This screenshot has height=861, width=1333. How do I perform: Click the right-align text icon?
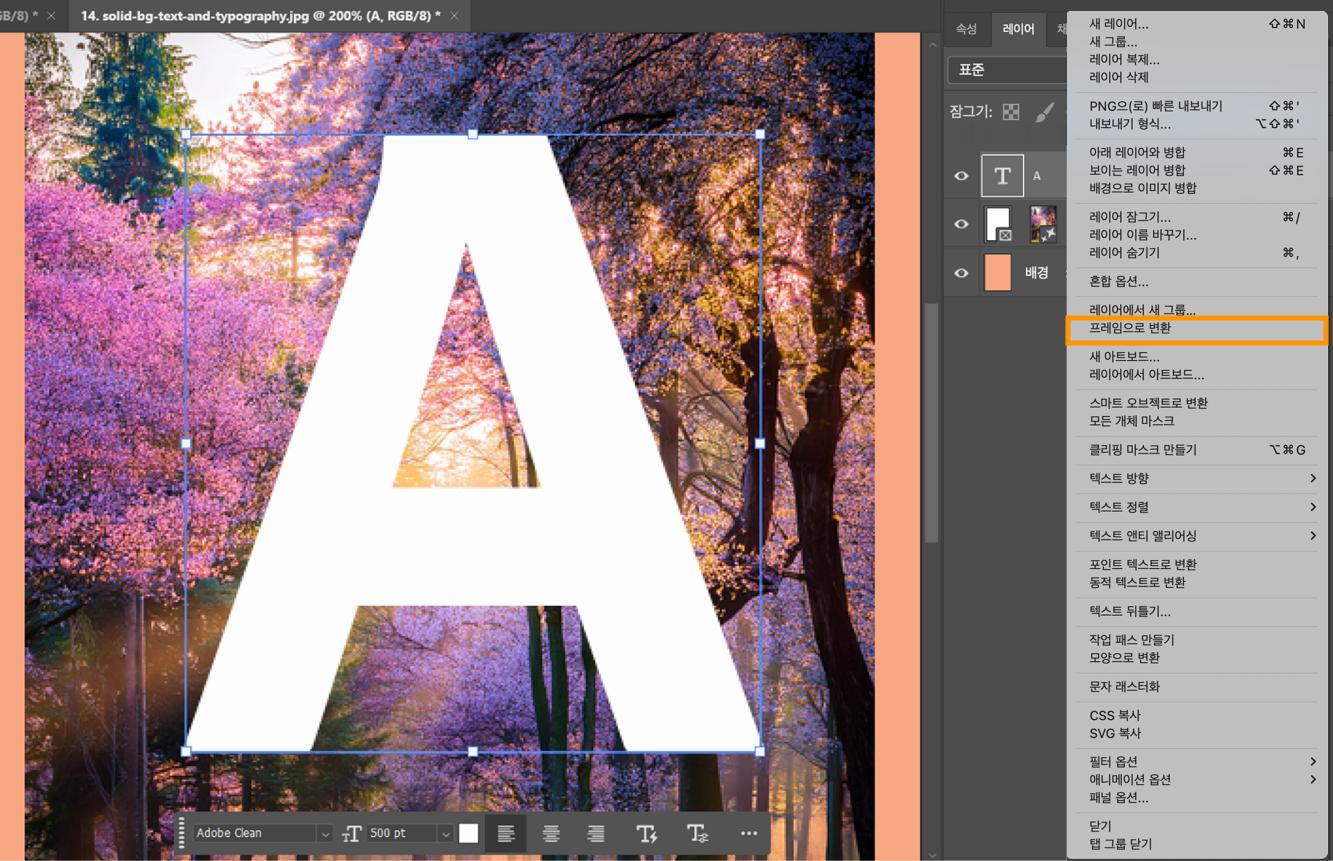596,833
